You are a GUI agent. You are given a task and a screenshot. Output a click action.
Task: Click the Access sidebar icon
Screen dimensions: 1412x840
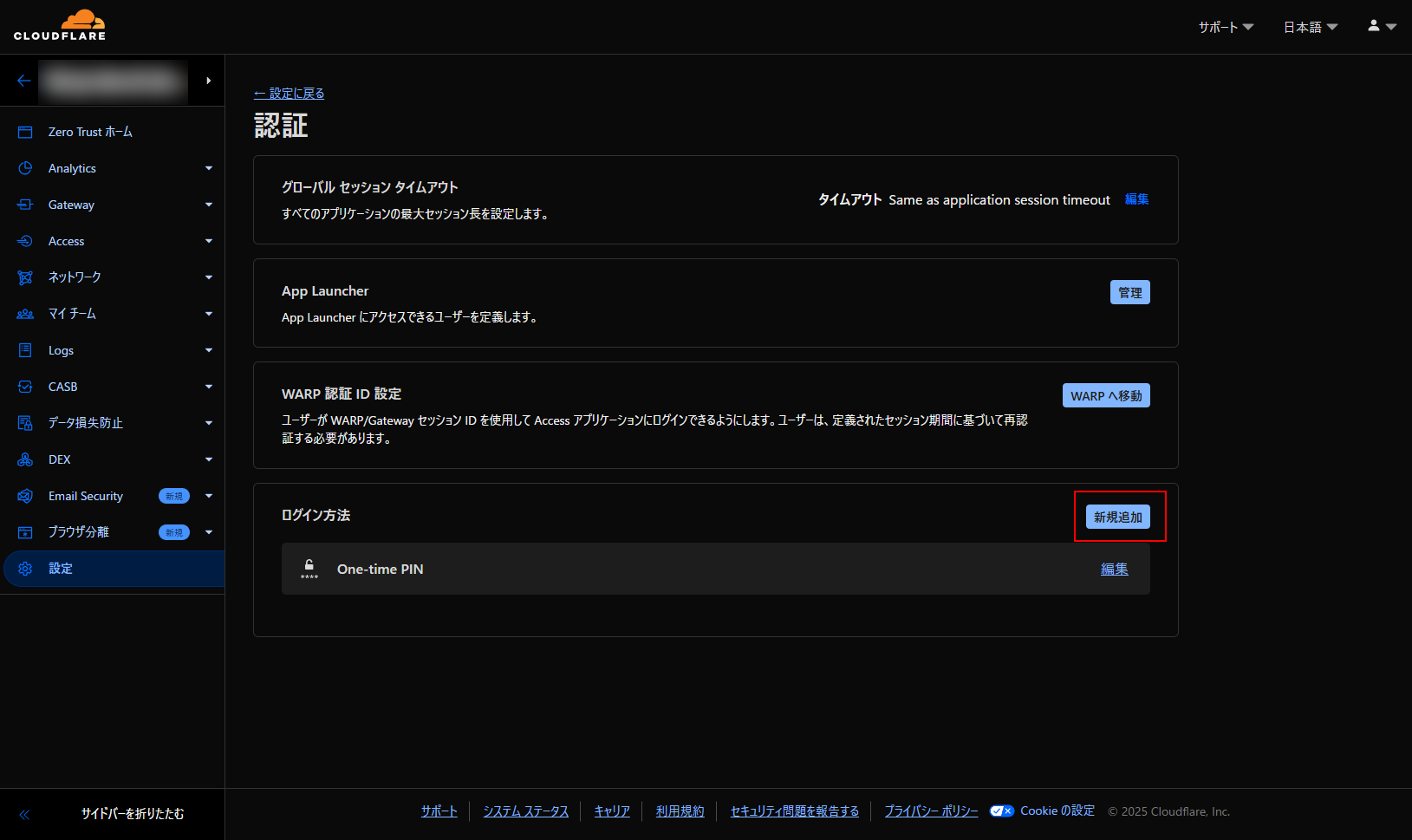click(x=25, y=241)
